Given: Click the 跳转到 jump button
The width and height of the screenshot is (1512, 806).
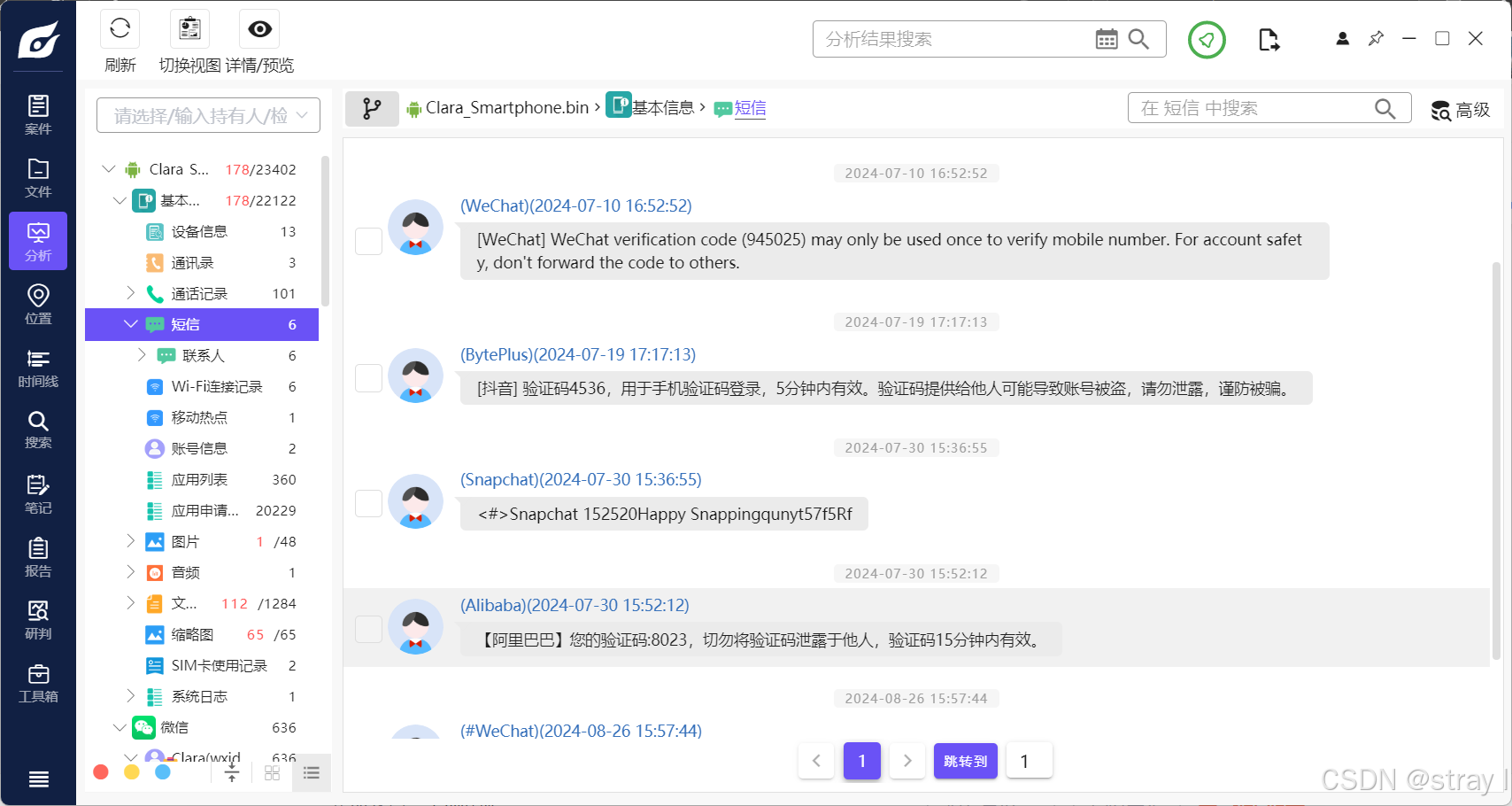Looking at the screenshot, I should coord(966,761).
